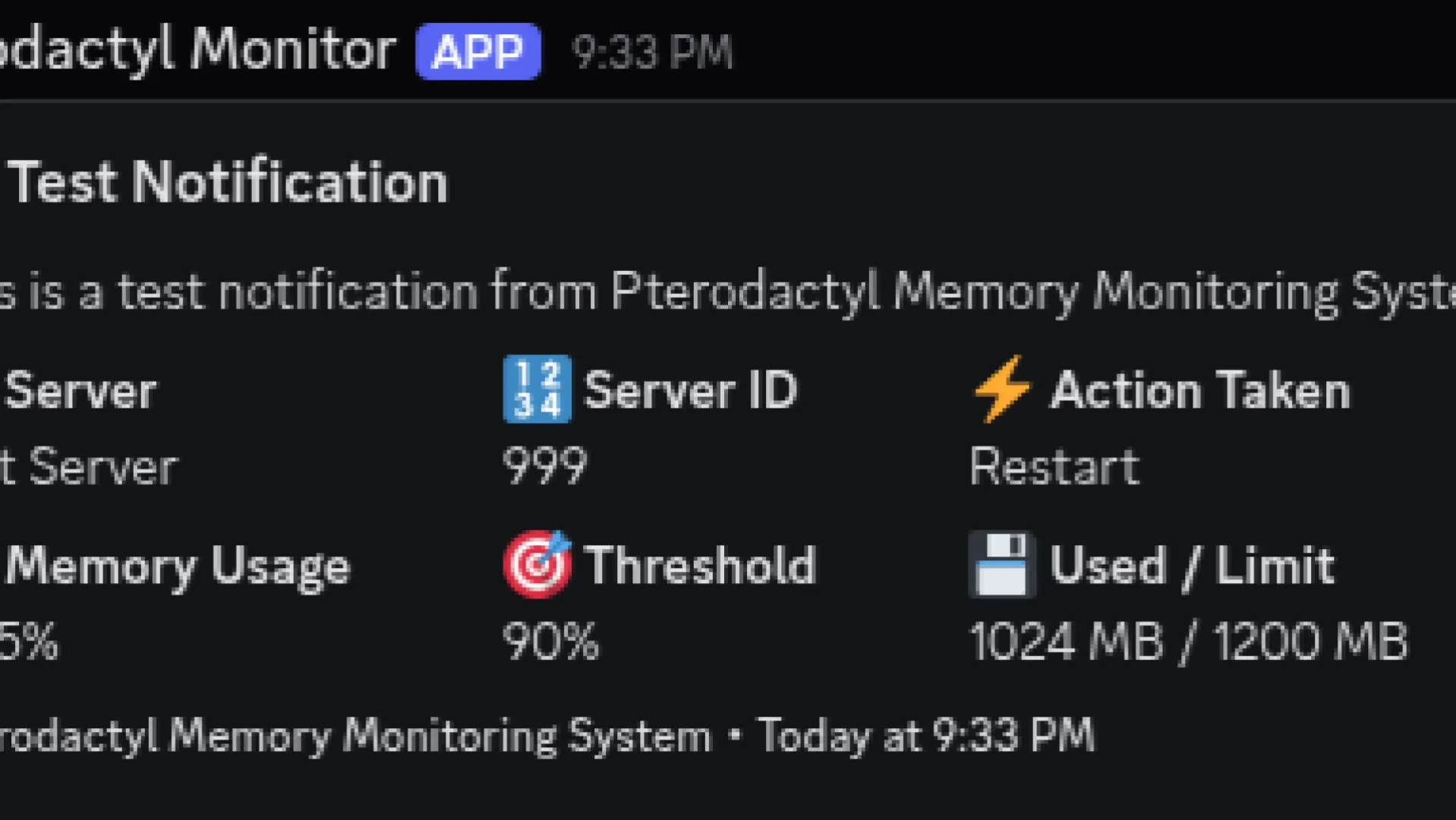Click the 1024 MB / 1200 MB value
Viewport: 1456px width, 820px height.
click(x=1189, y=642)
